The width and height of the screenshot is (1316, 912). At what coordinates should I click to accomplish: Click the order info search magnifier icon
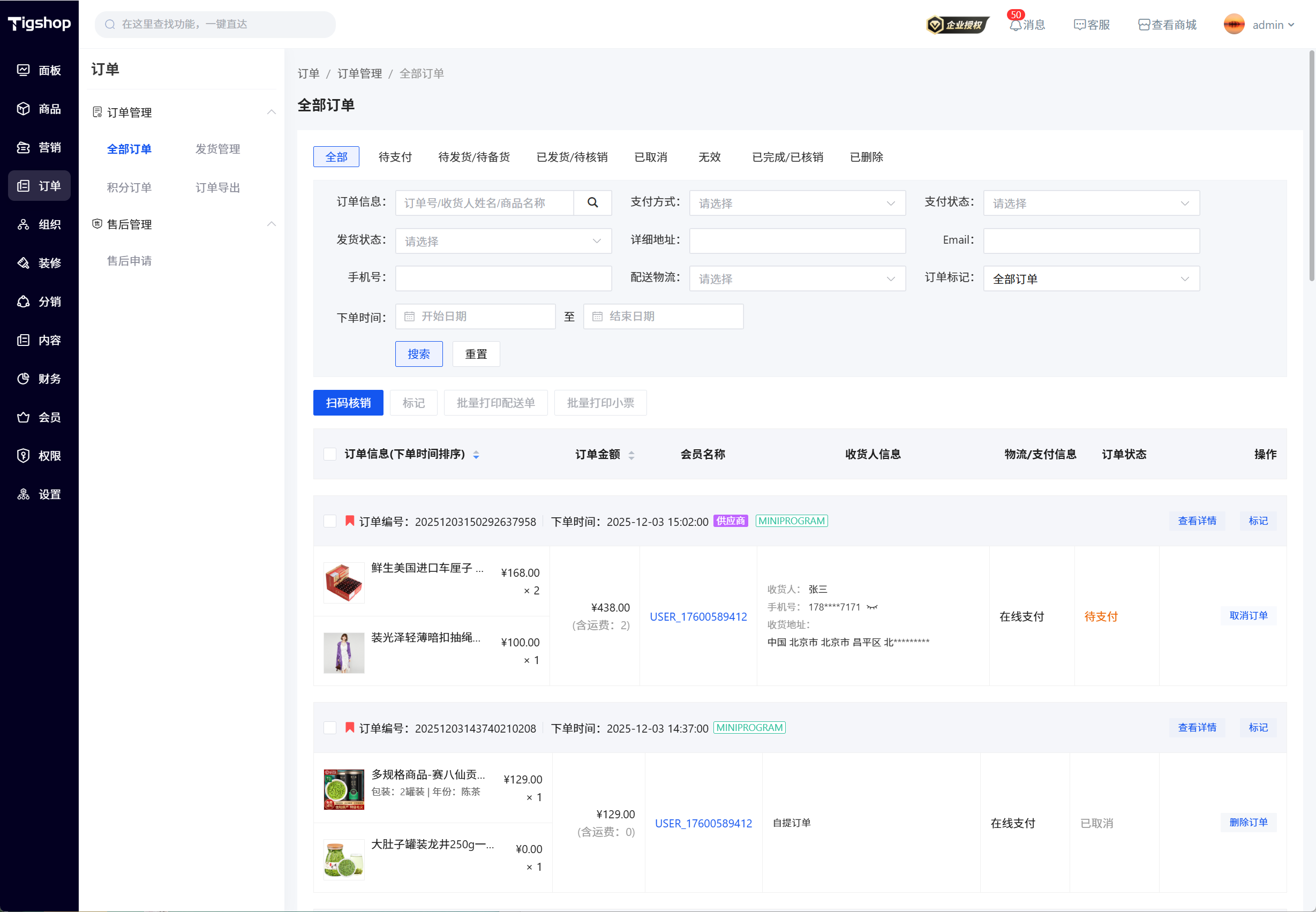point(592,203)
